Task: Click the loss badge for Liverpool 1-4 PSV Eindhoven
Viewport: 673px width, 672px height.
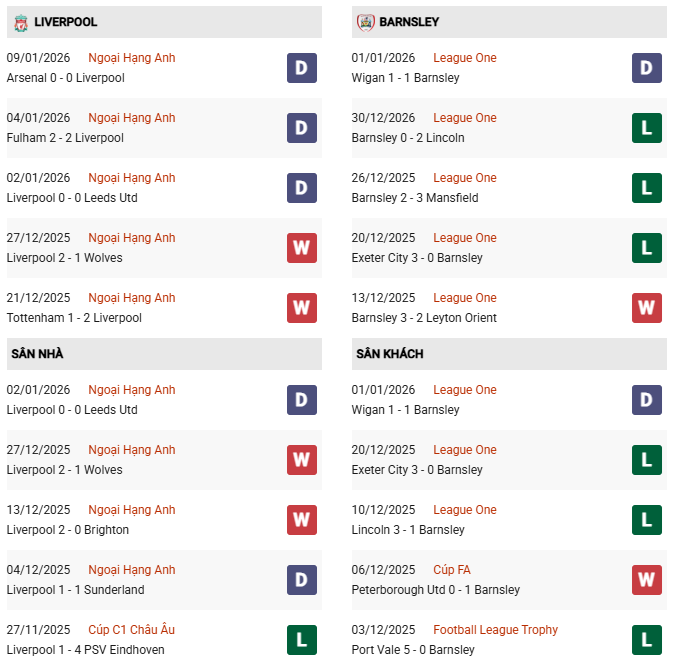Action: coord(302,640)
